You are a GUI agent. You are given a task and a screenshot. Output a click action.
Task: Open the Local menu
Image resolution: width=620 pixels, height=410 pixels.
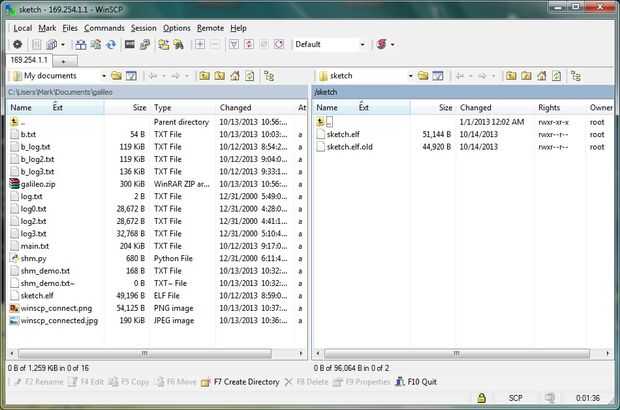(23, 28)
